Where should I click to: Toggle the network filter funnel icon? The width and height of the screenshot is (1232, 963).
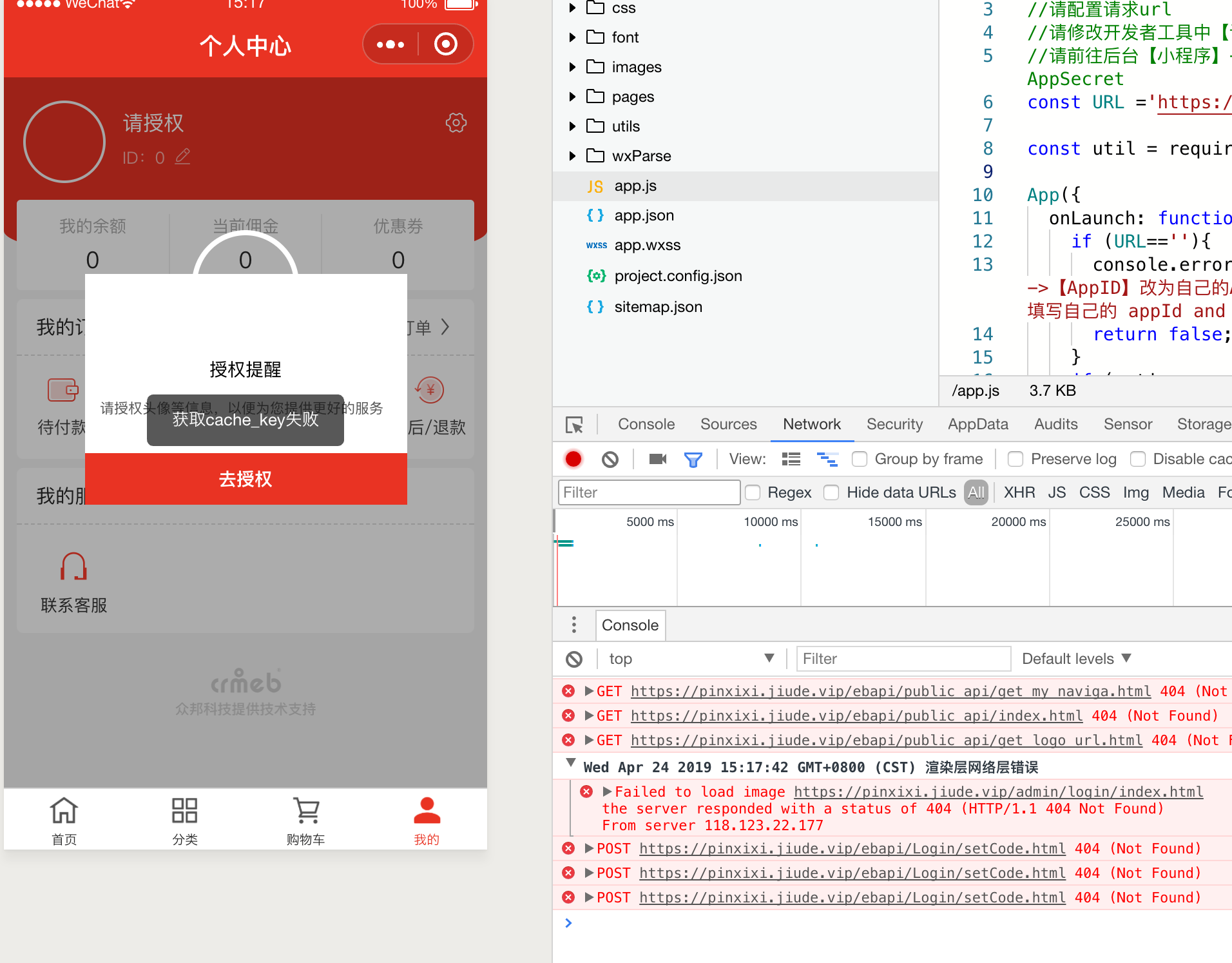tap(693, 460)
